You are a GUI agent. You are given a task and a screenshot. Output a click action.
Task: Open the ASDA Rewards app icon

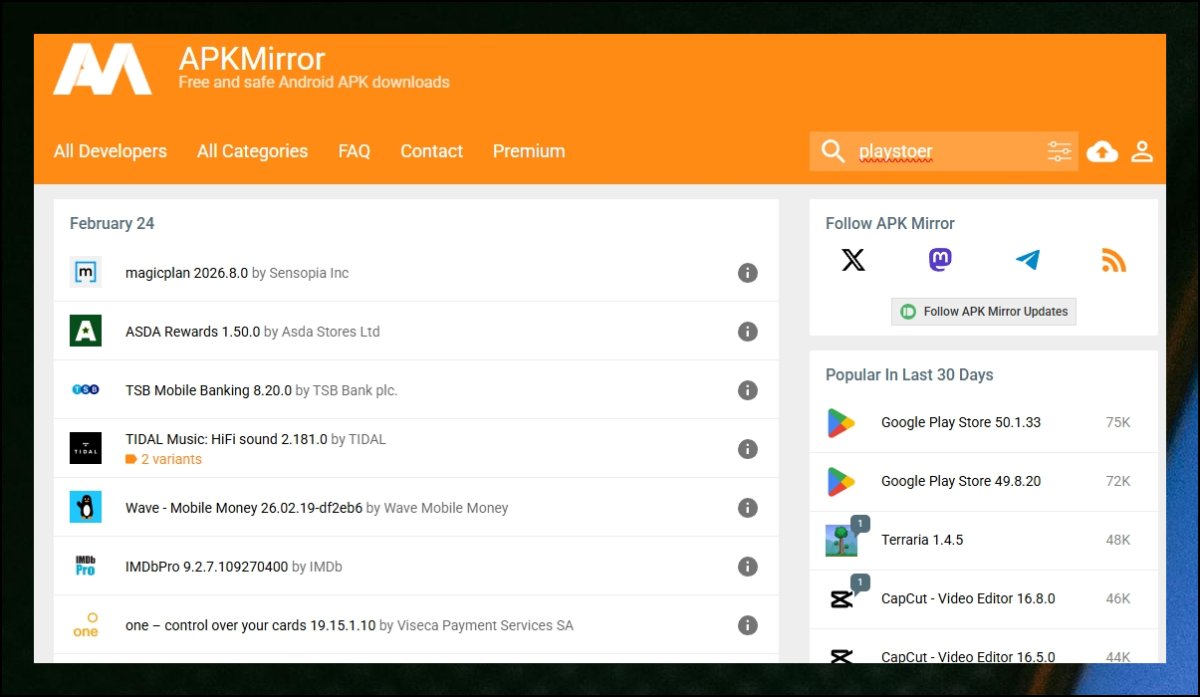(86, 331)
